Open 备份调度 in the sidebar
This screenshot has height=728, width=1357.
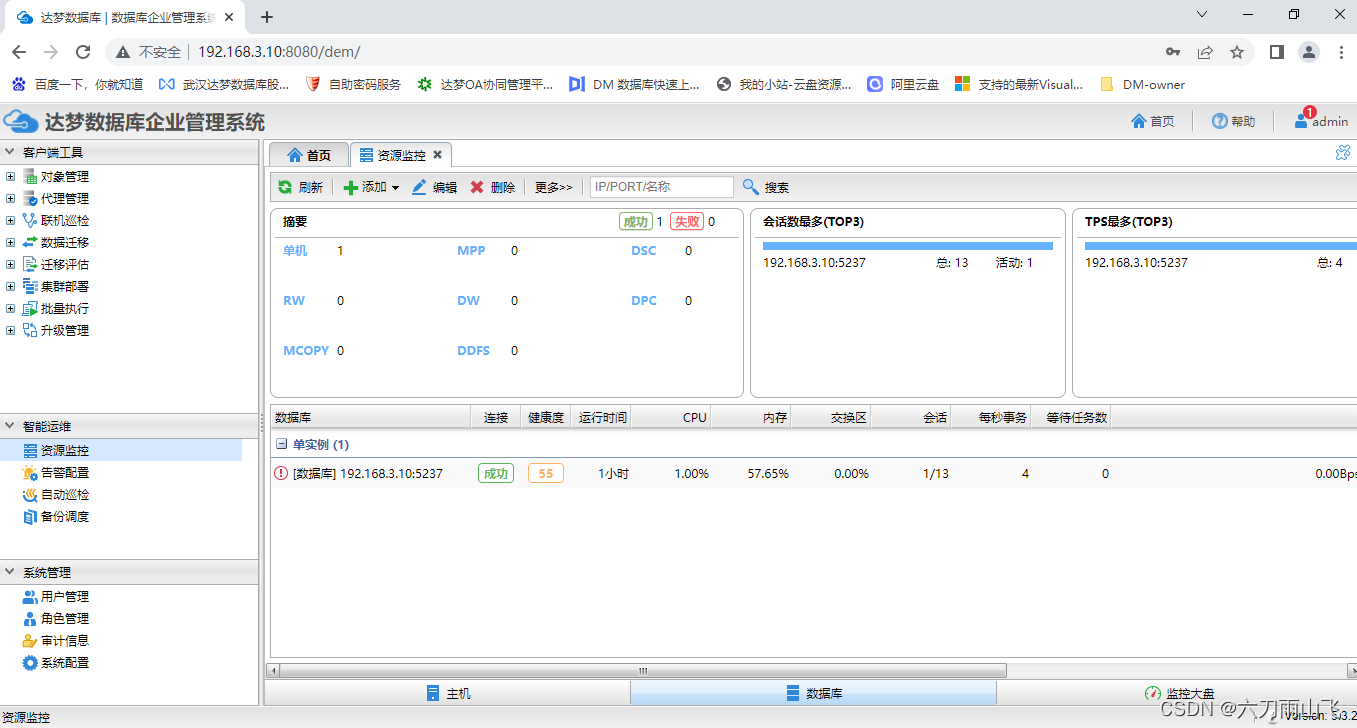[64, 516]
